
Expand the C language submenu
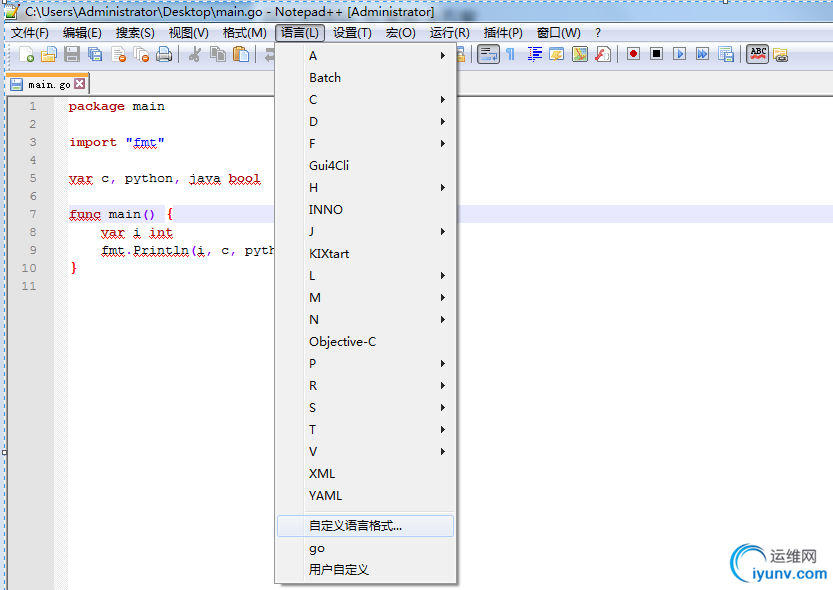[x=366, y=100]
